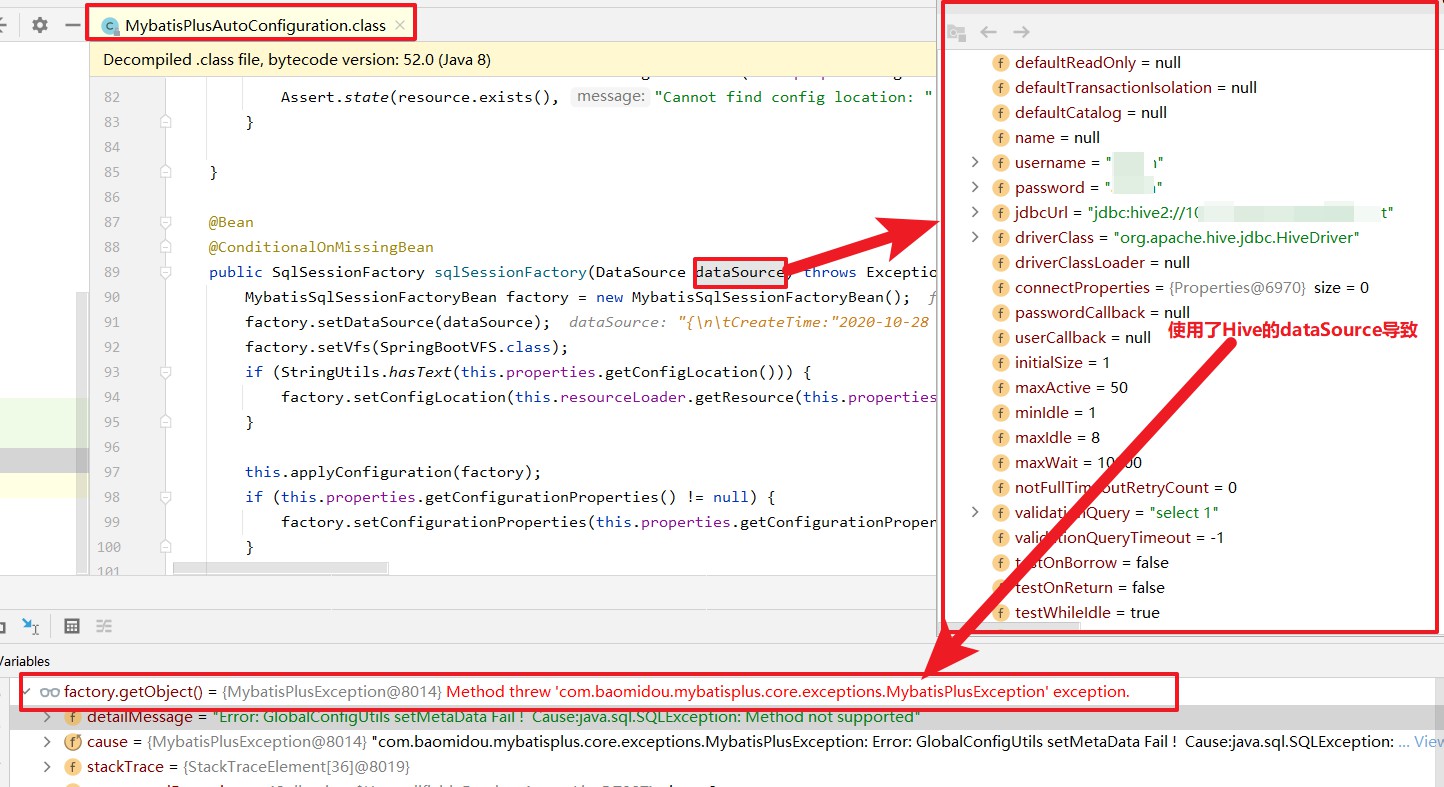
Task: Select testOnReturn = false row
Action: (x=1078, y=587)
